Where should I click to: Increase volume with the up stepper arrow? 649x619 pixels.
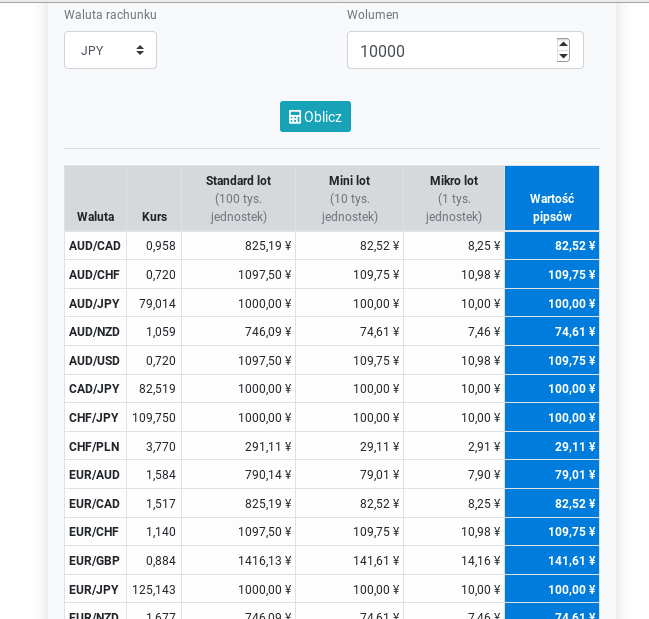point(563,44)
